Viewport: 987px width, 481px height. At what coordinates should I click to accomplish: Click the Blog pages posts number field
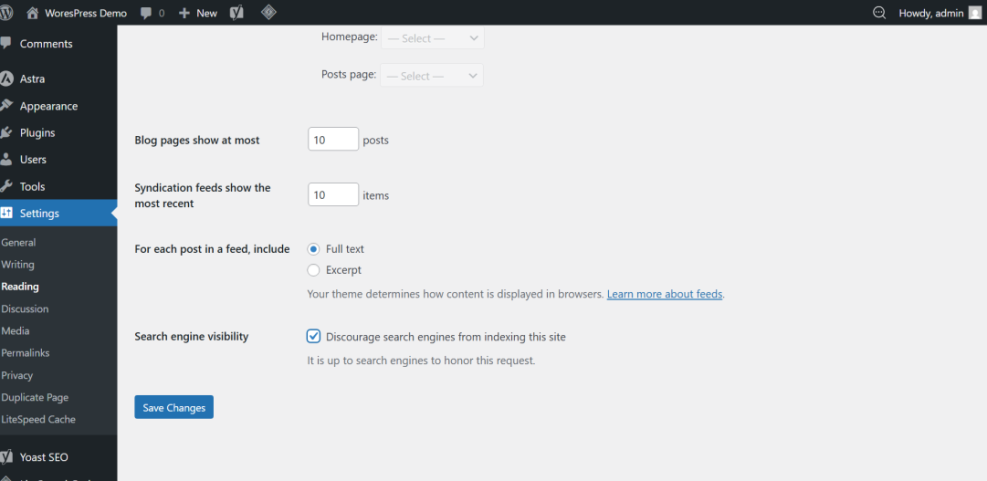(333, 139)
